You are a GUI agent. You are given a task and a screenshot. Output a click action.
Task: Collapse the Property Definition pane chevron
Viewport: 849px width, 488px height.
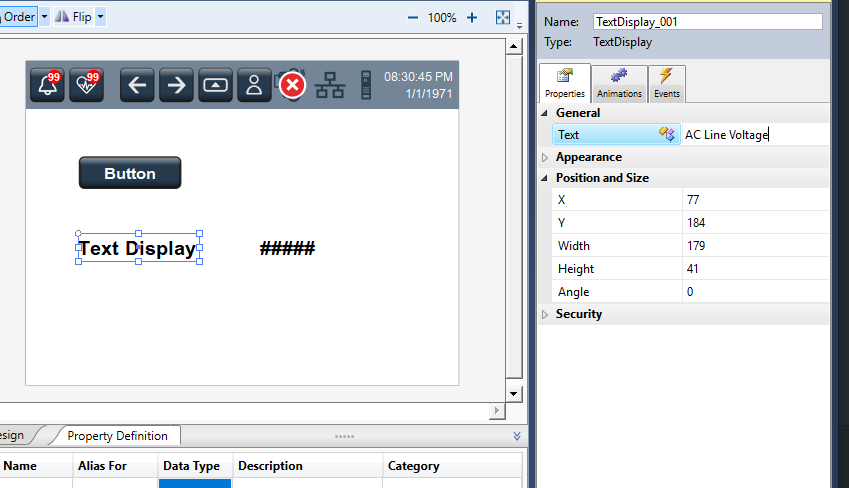(517, 436)
